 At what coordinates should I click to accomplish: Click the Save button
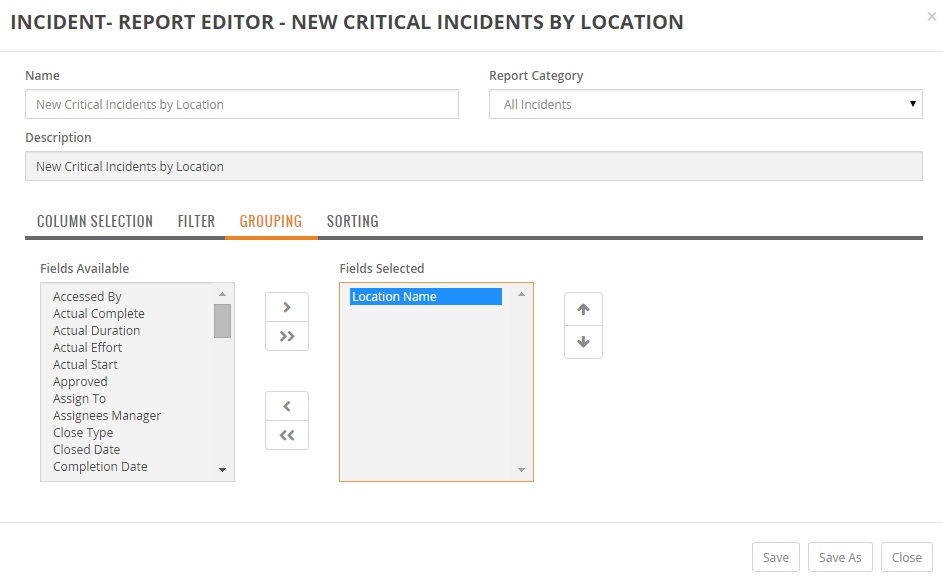[776, 557]
